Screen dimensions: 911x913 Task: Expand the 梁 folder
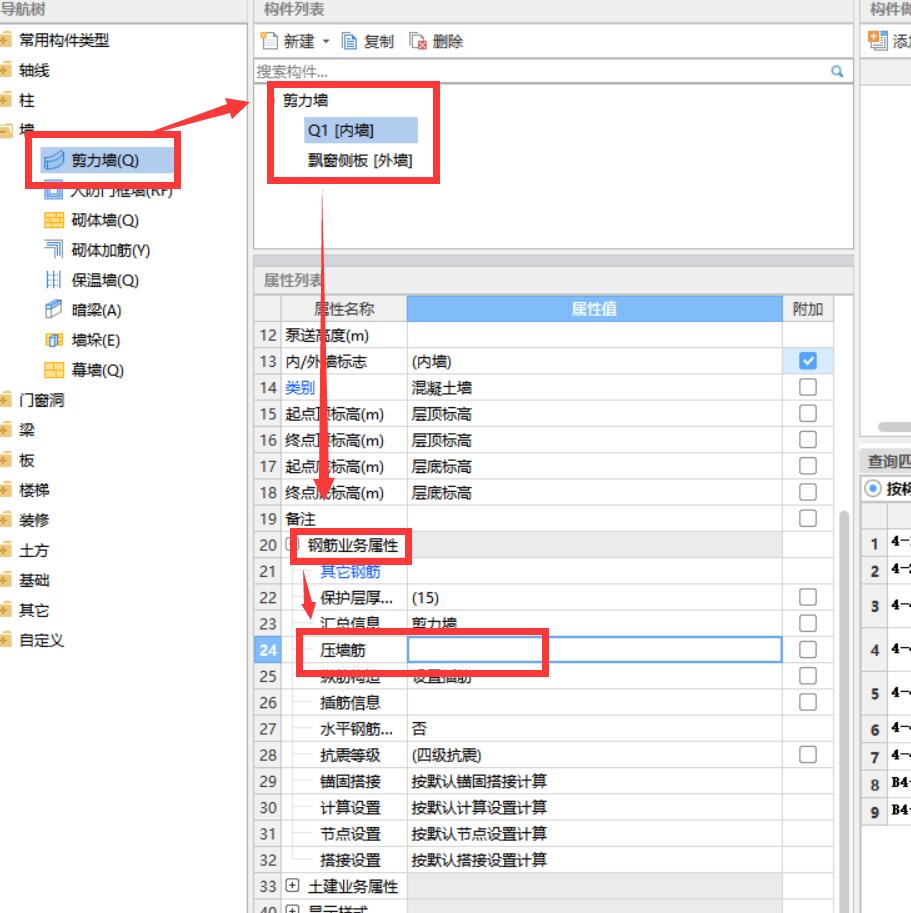click(x=6, y=430)
